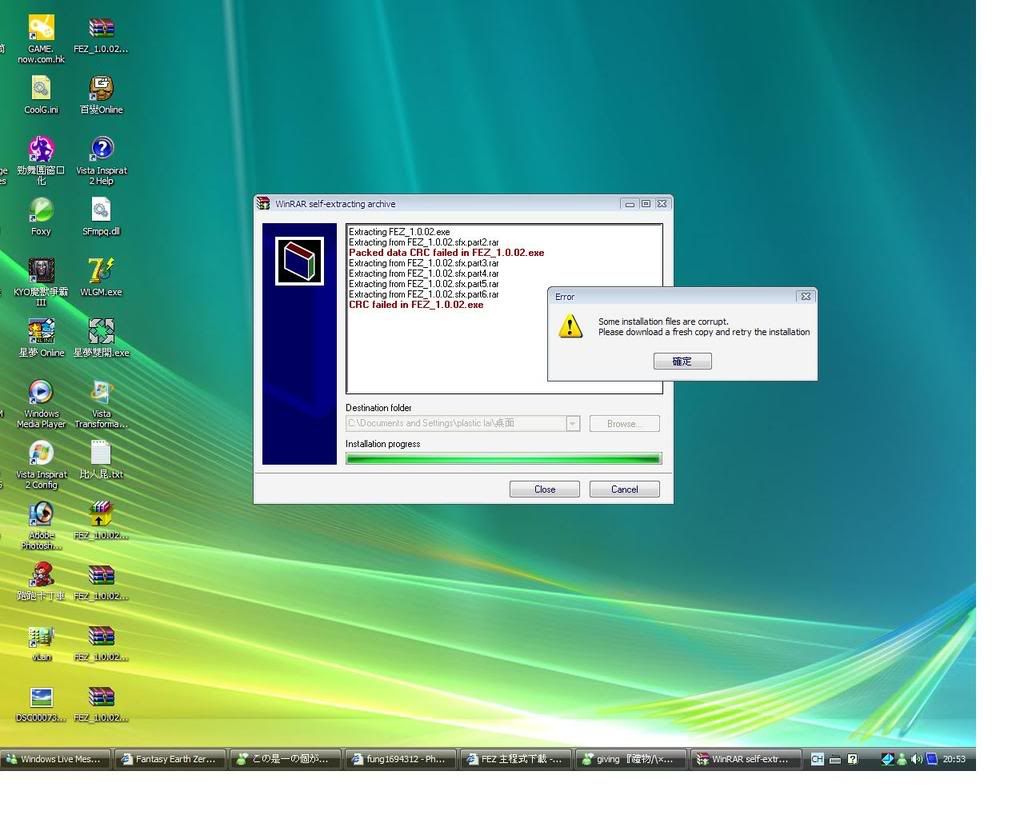Switch to Fantasy Earth Zero taskbar window
Image resolution: width=1024 pixels, height=819 pixels.
tap(169, 759)
